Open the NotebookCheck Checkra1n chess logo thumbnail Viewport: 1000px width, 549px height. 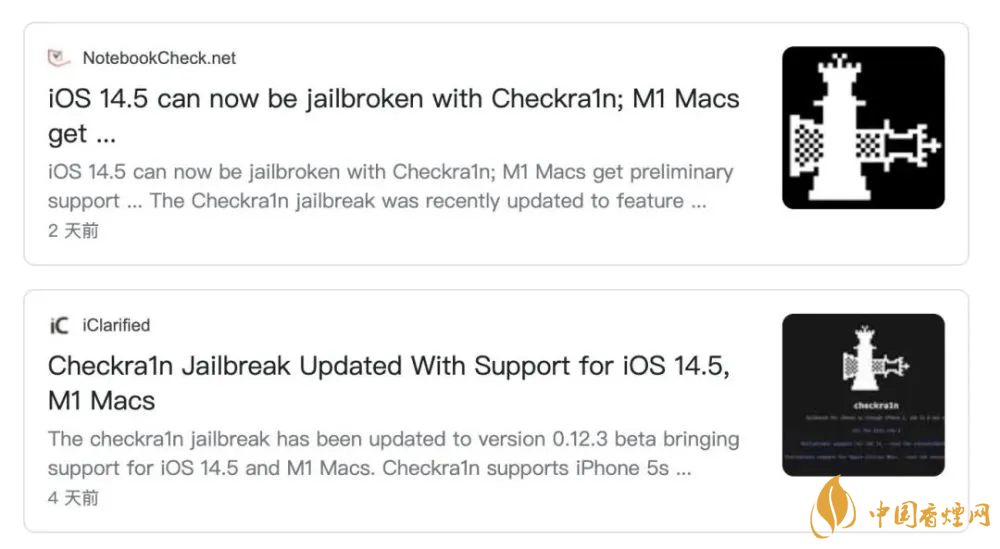(863, 128)
